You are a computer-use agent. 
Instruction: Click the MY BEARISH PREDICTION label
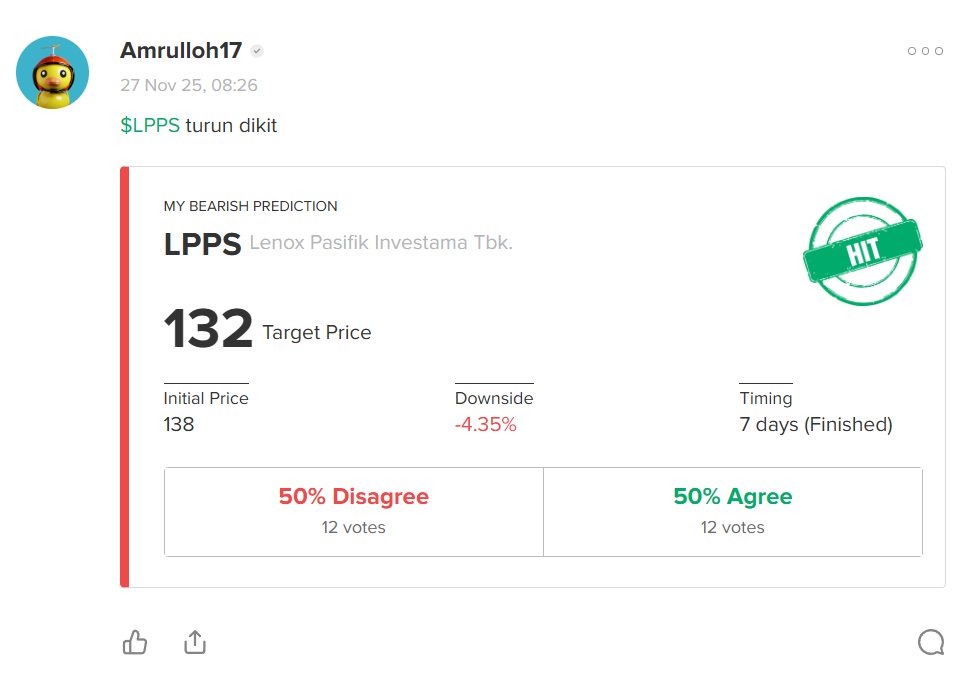[x=251, y=206]
